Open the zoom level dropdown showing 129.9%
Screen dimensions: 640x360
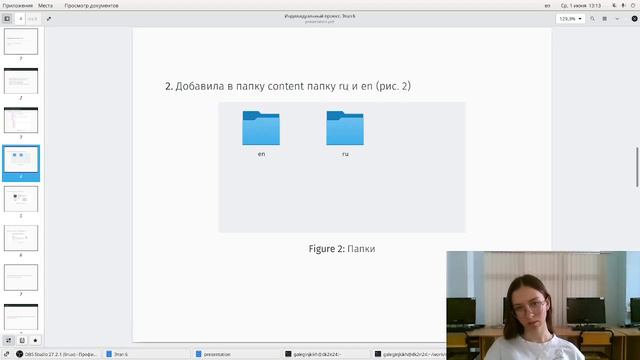pyautogui.click(x=570, y=19)
